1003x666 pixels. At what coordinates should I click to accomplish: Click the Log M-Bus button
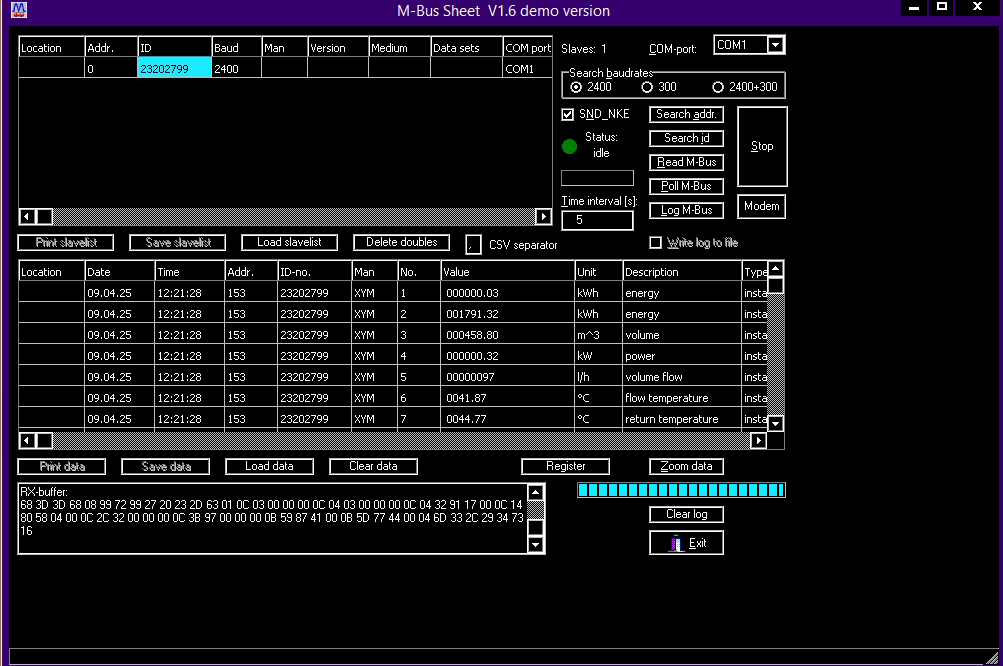point(686,210)
